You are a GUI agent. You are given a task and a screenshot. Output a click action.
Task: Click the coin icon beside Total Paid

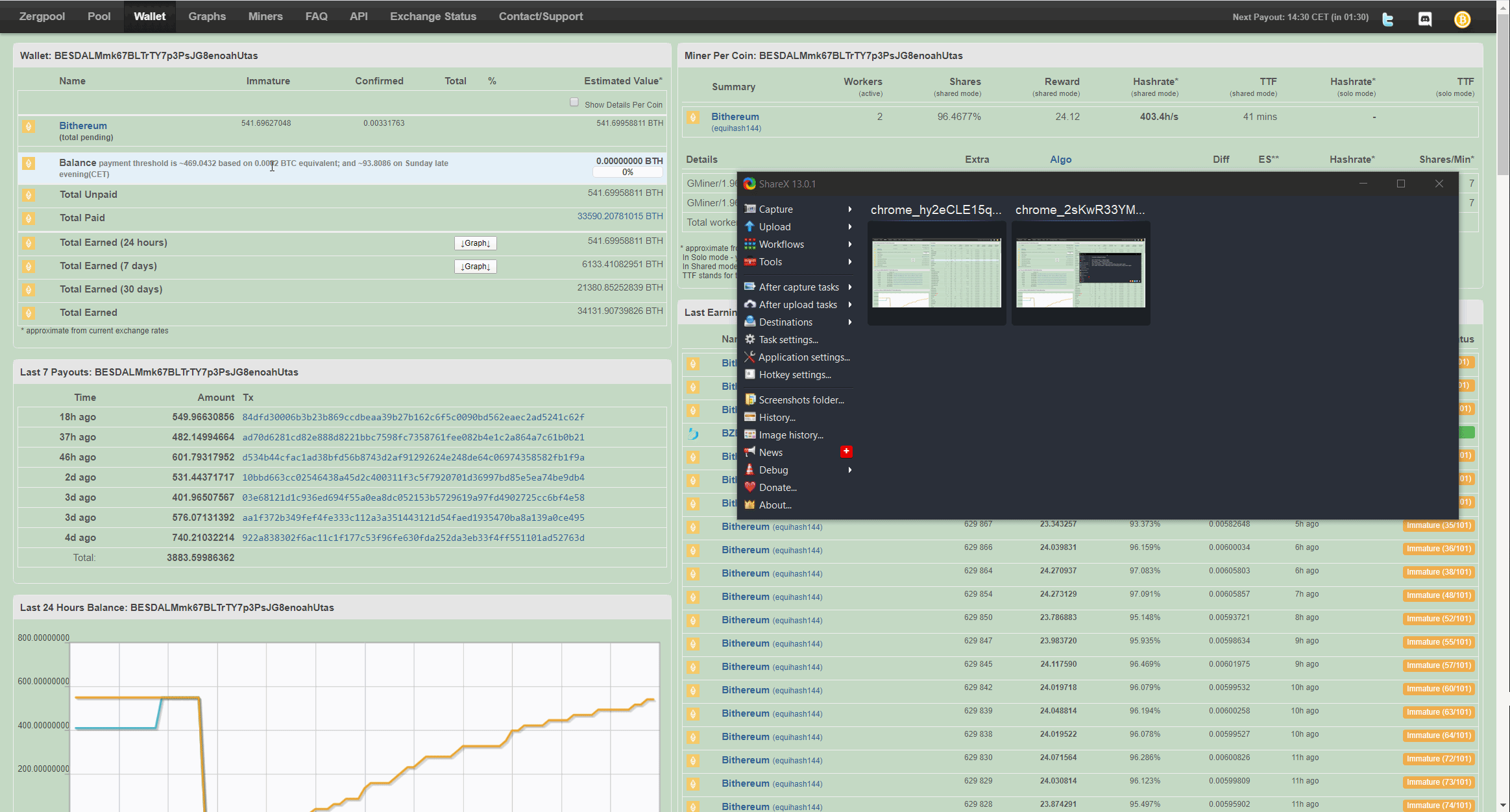(29, 219)
